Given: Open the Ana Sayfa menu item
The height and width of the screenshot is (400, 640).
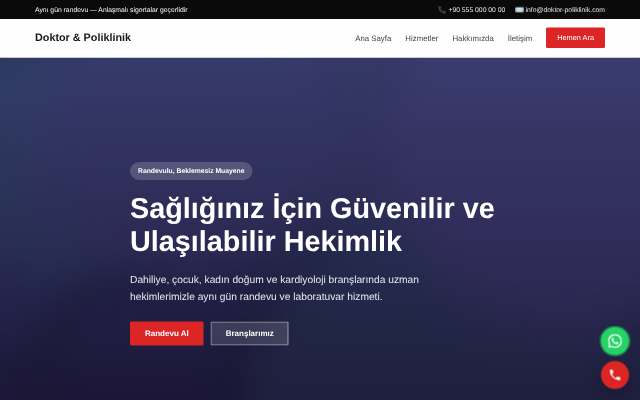Looking at the screenshot, I should 373,38.
